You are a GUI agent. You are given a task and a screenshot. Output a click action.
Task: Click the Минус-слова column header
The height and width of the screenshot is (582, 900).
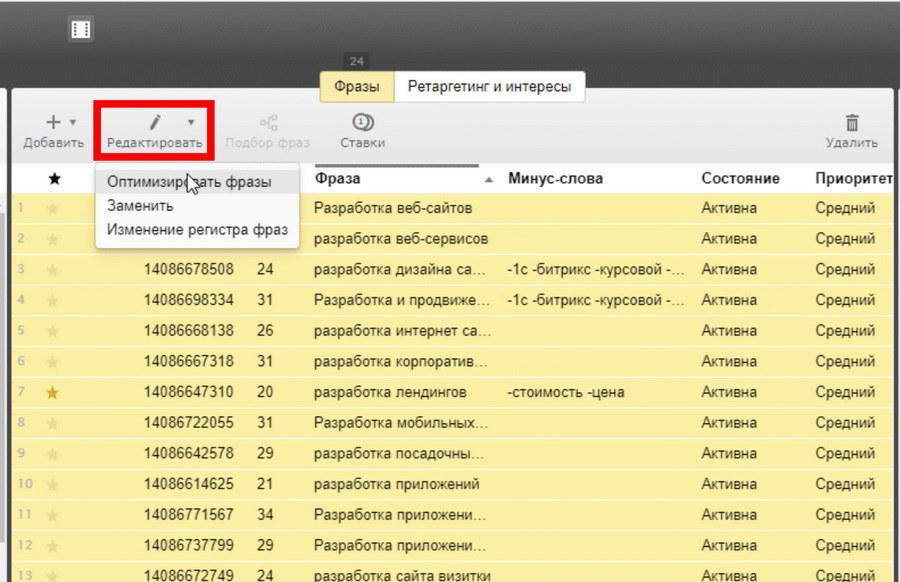555,178
